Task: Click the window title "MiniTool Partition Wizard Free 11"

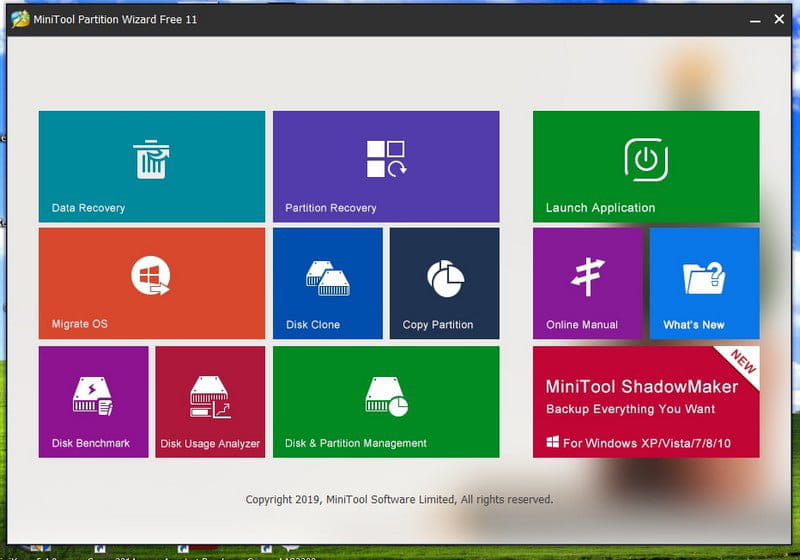Action: point(115,20)
